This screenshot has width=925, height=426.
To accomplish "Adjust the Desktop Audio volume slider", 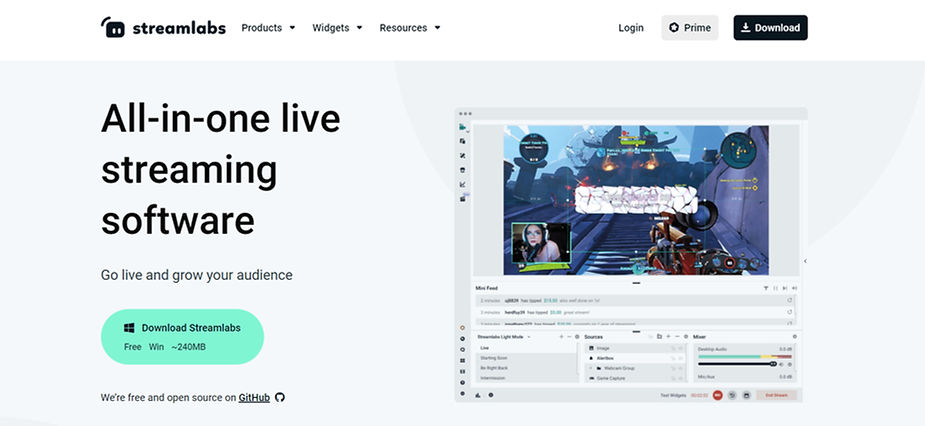I will 737,365.
